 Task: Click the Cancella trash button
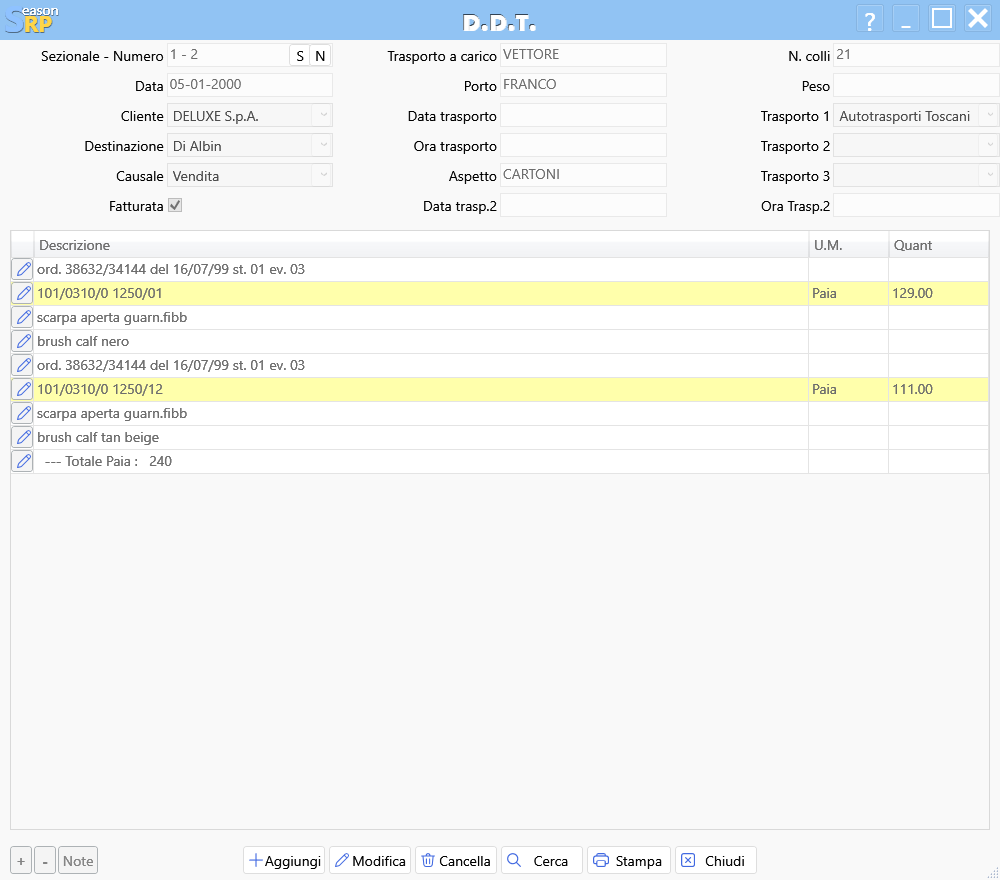point(456,861)
